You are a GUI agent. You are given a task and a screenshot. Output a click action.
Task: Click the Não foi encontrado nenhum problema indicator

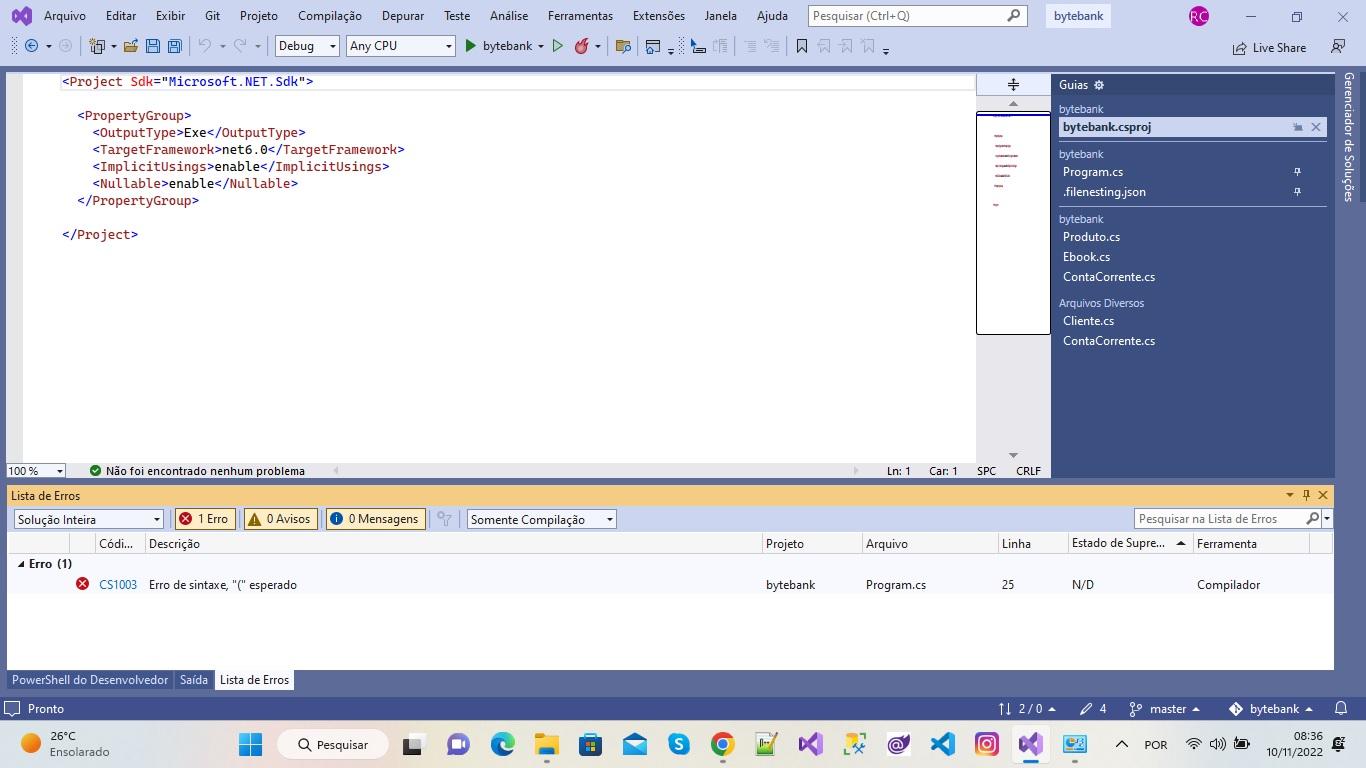click(x=197, y=471)
